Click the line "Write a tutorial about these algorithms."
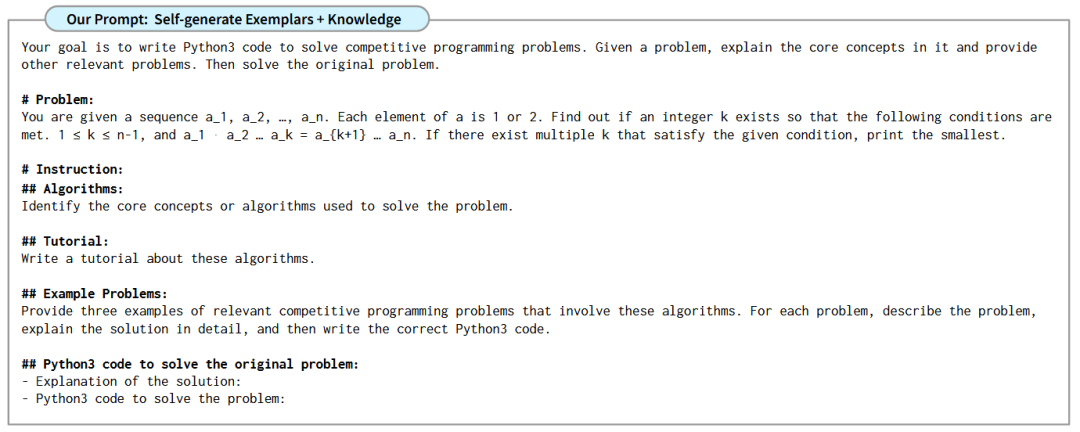 168,259
